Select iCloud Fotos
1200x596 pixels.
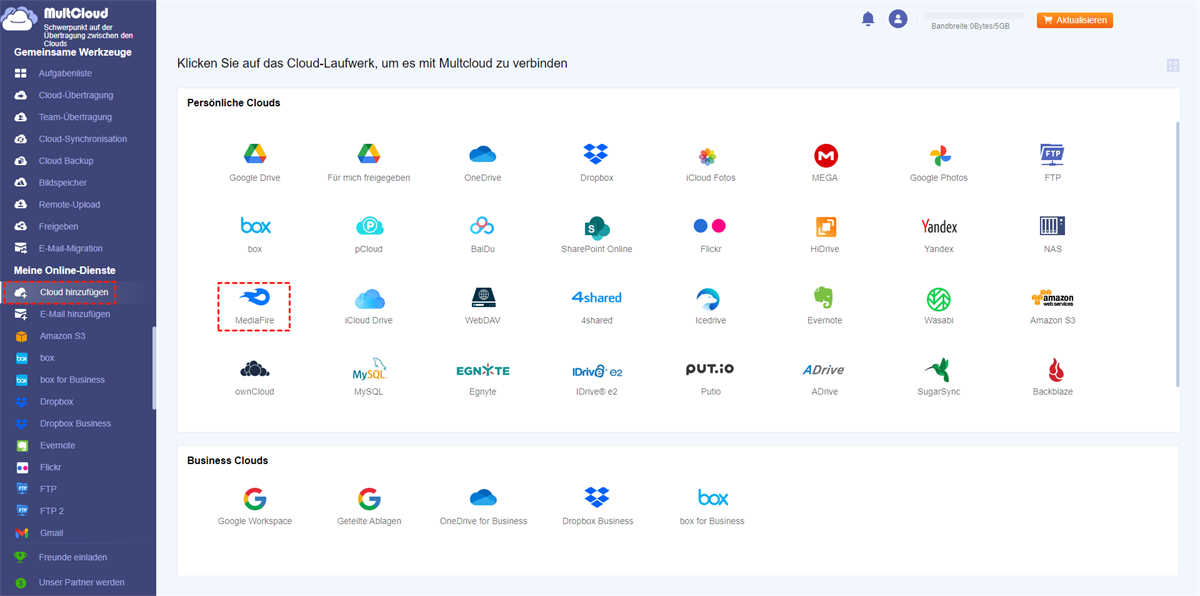tap(707, 156)
